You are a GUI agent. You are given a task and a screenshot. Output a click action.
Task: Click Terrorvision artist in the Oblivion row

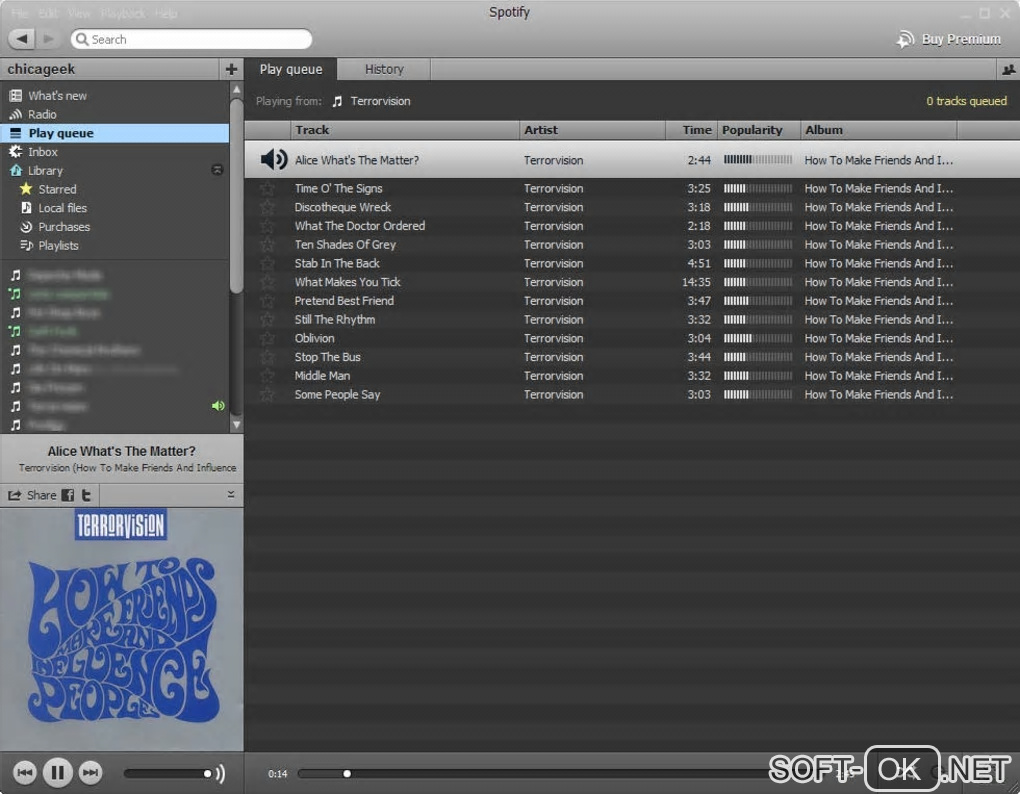pos(554,339)
